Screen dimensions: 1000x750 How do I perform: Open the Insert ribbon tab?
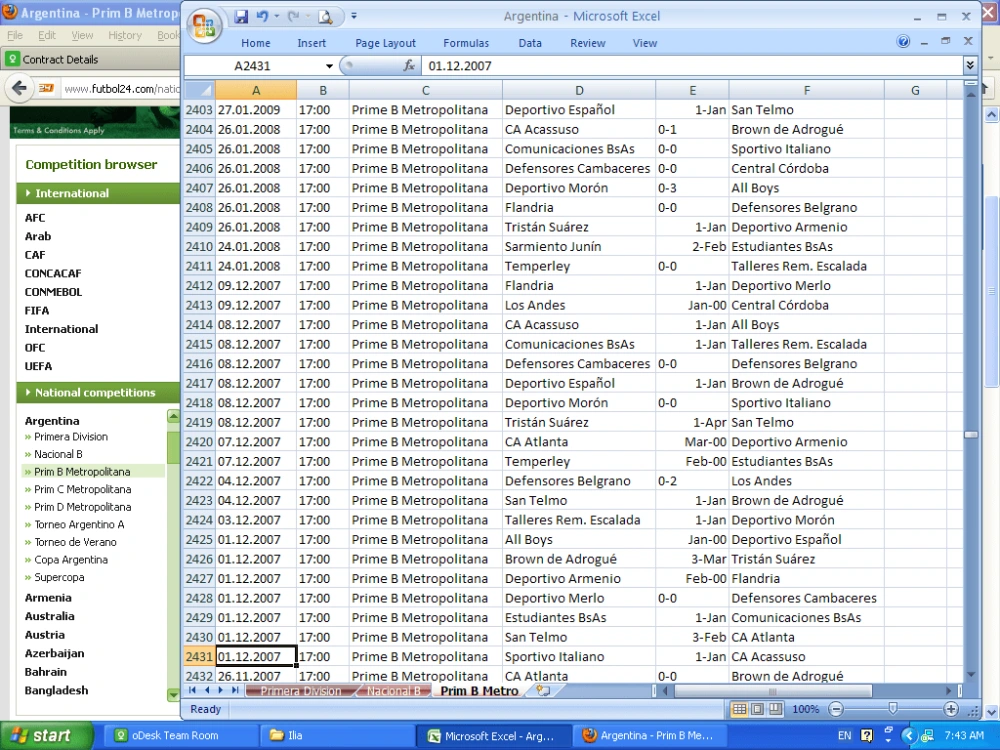[x=311, y=43]
